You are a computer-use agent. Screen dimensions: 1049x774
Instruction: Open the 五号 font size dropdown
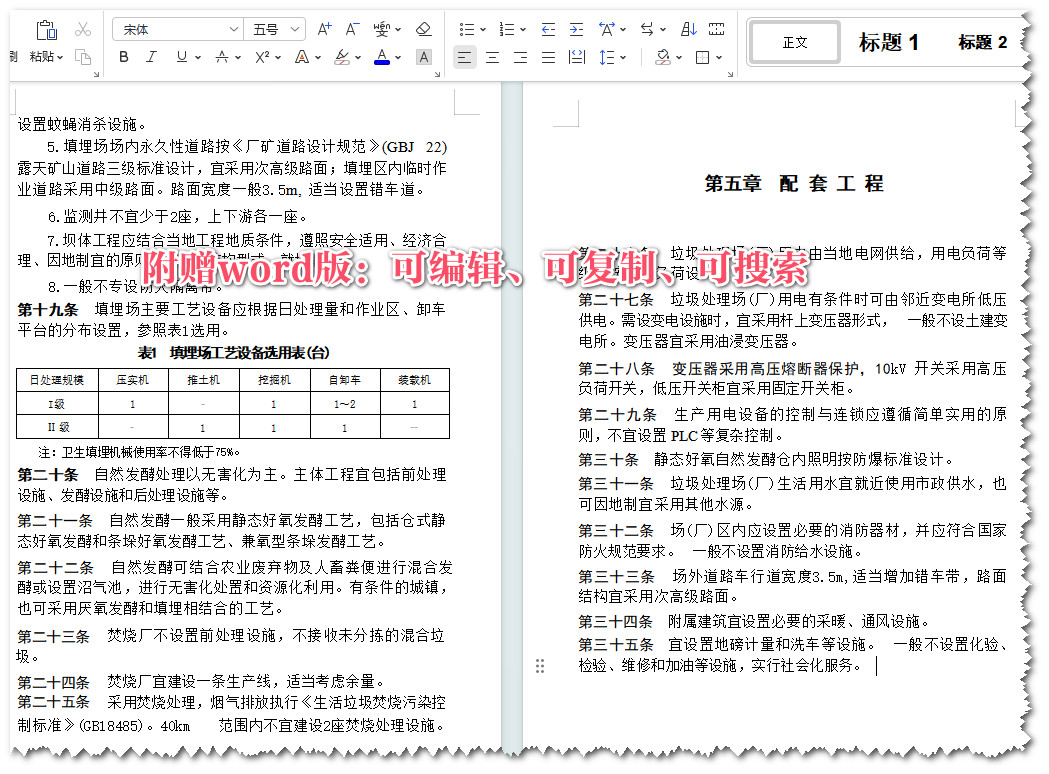coord(296,29)
